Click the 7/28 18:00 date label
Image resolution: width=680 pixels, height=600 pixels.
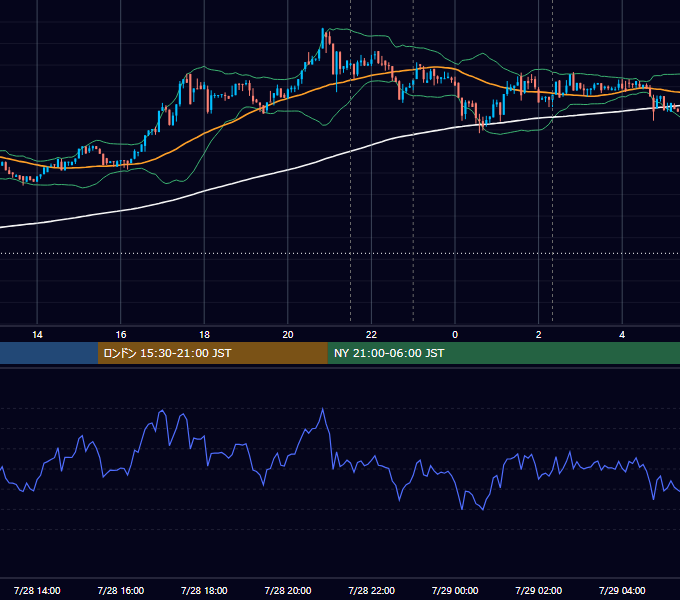204,590
